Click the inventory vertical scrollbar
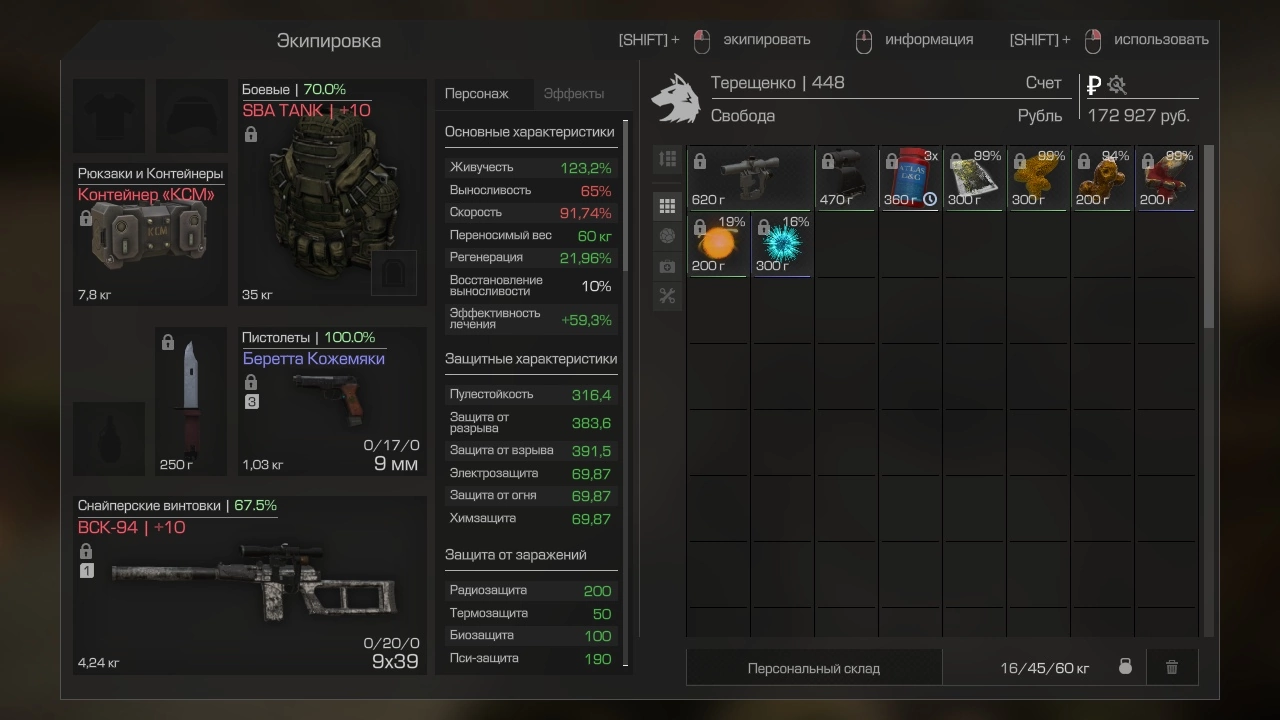 click(1209, 236)
